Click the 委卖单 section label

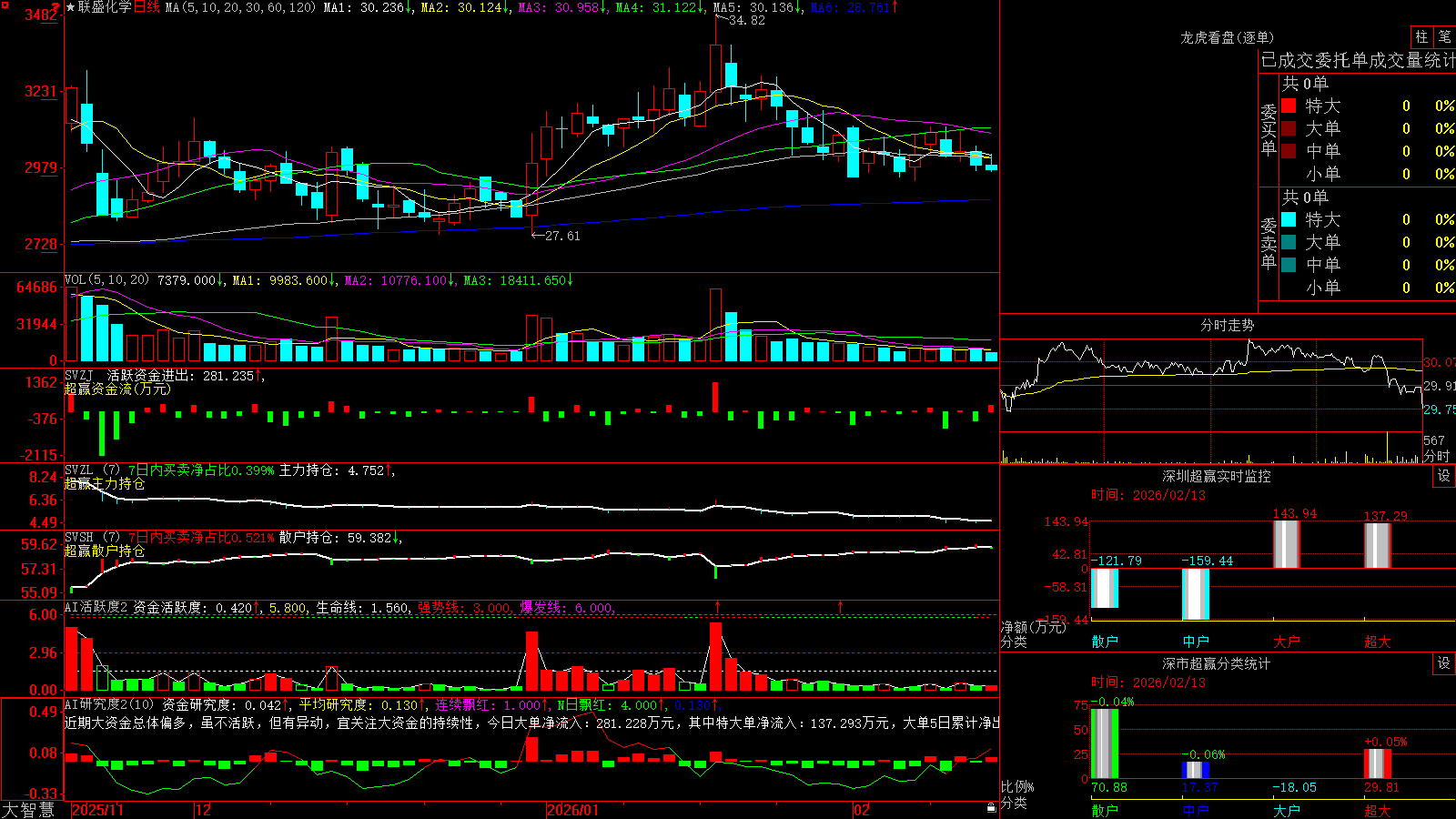(1269, 243)
